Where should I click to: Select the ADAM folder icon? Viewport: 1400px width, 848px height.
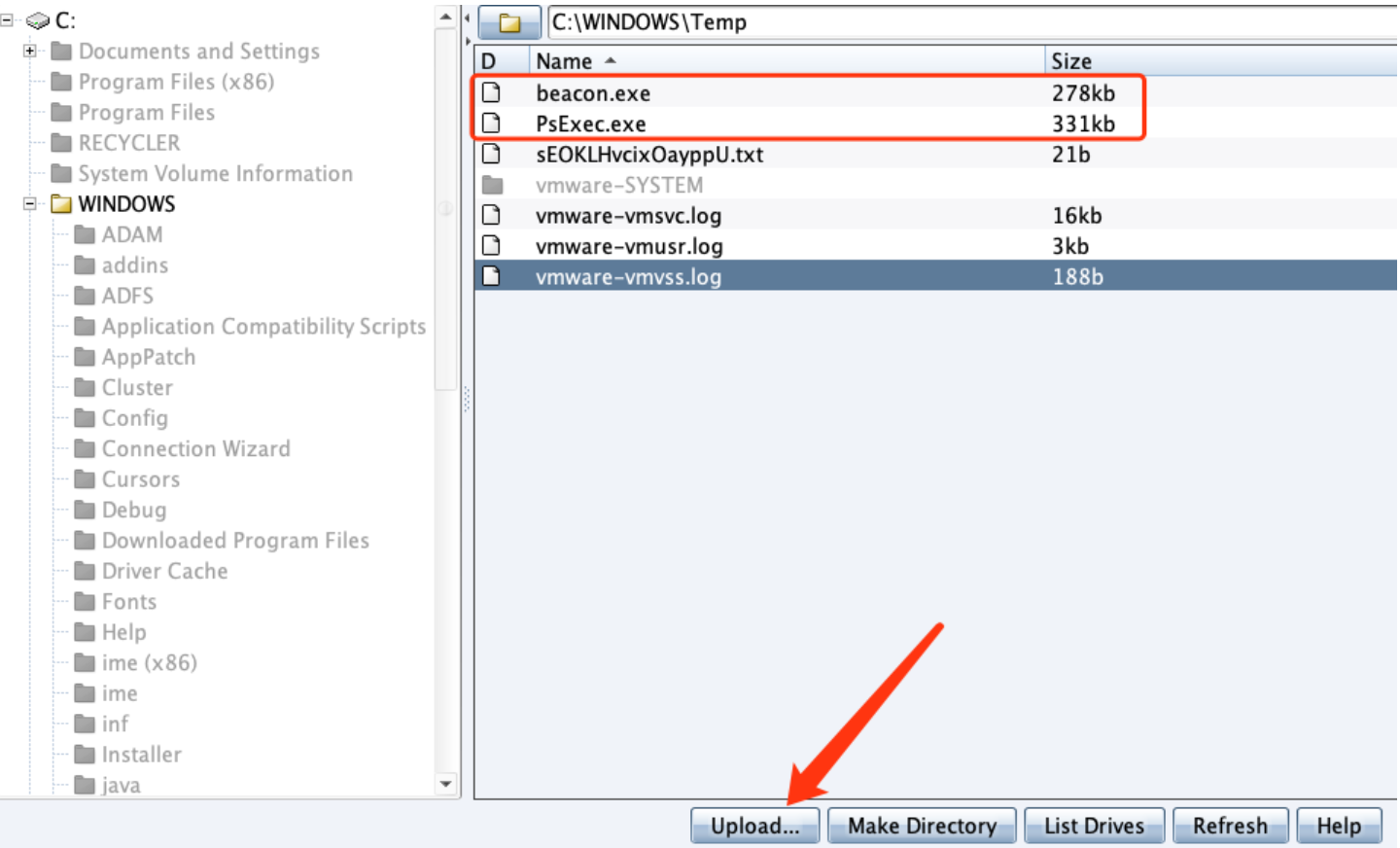[x=86, y=234]
